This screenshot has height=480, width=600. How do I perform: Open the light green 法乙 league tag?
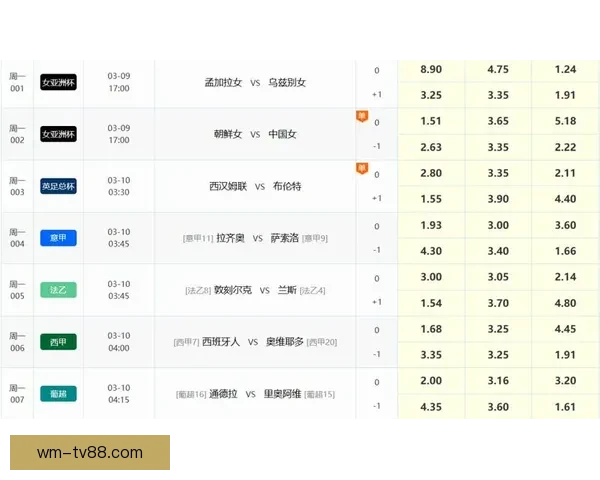[59, 290]
